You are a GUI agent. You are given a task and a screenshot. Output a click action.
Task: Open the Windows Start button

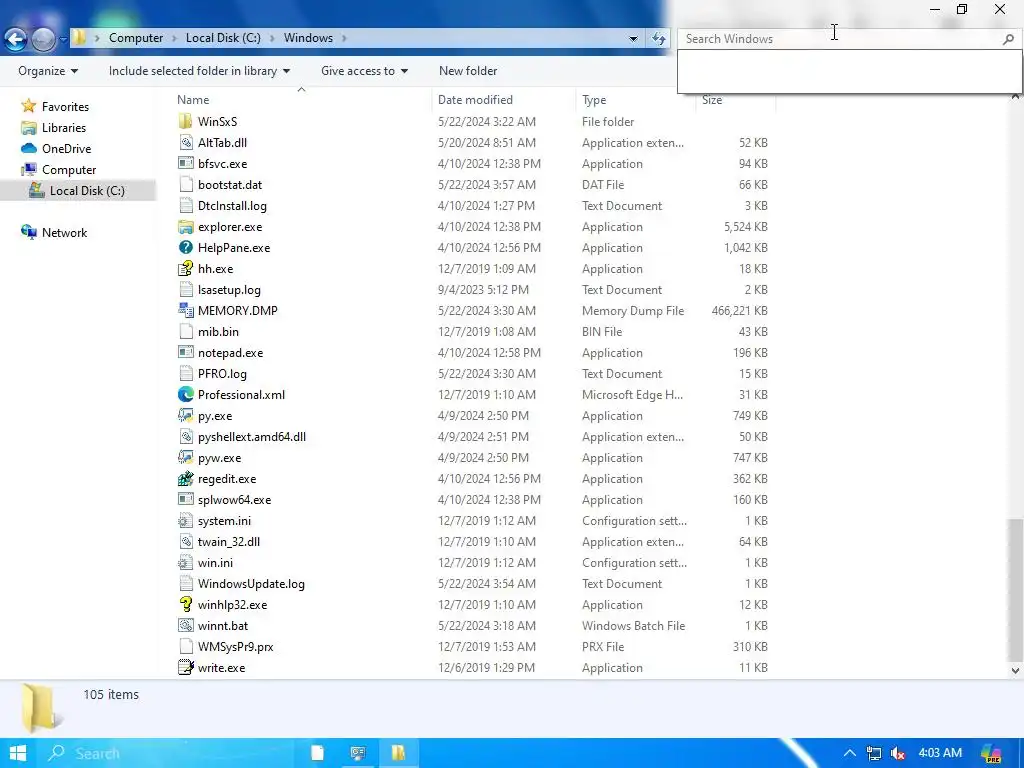[x=18, y=753]
